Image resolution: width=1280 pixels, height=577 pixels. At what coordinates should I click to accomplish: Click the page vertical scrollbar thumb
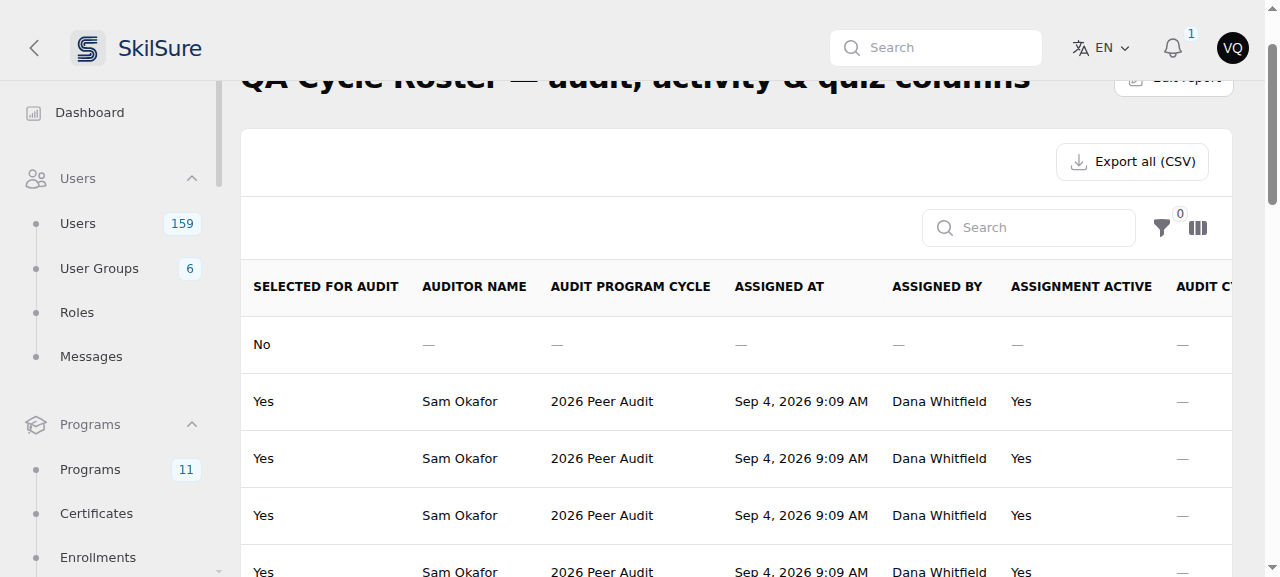1273,124
